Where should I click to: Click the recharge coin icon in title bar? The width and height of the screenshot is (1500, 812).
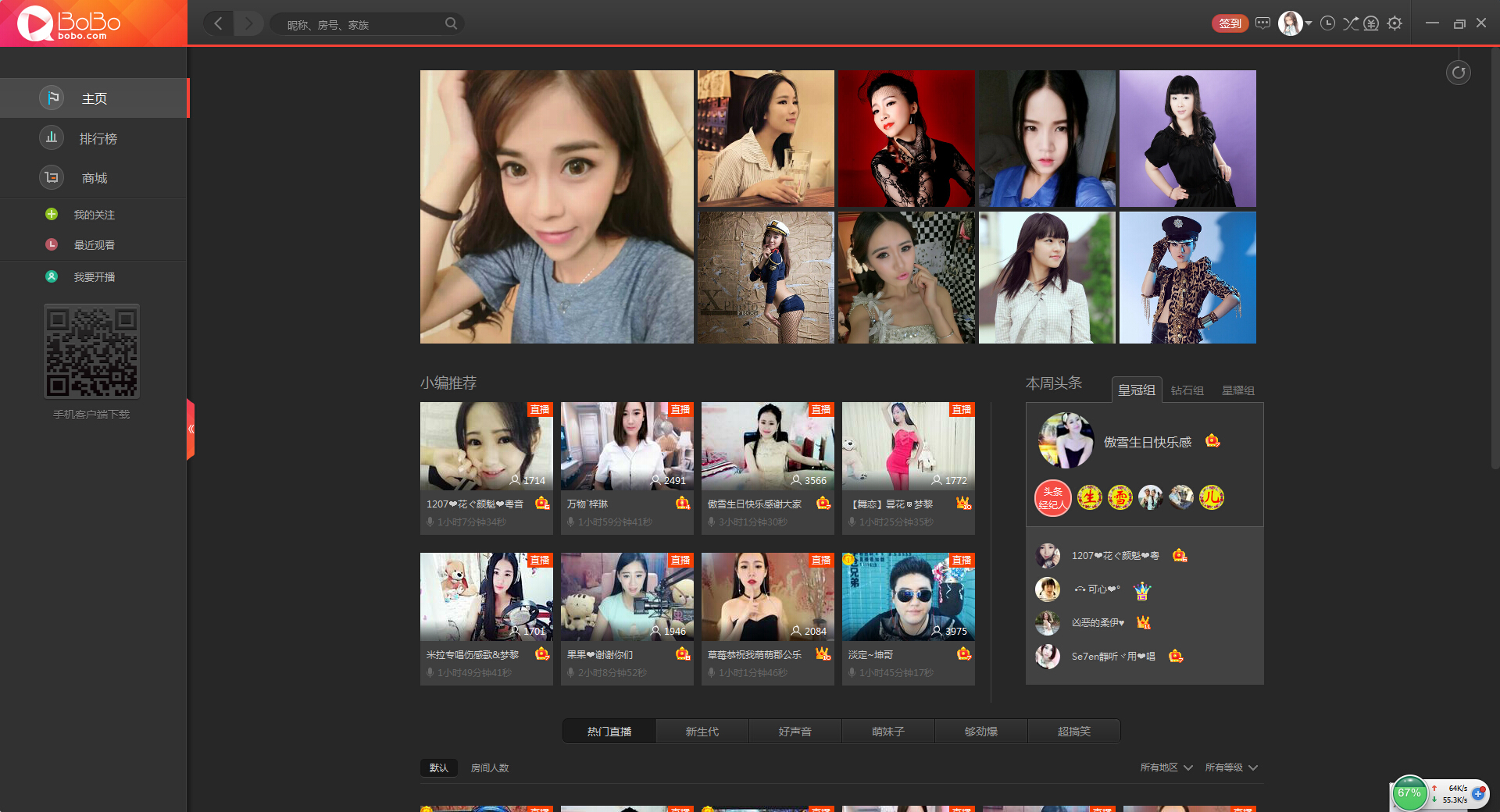coord(1371,23)
